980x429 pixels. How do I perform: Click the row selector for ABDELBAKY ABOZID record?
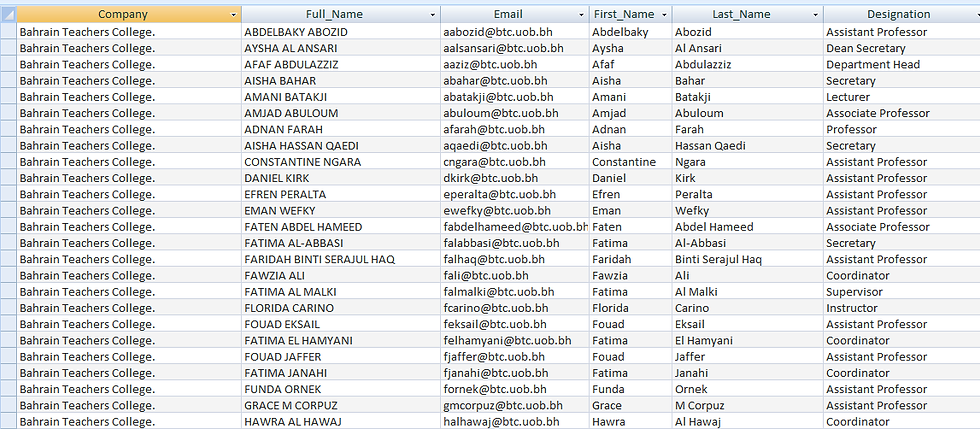[8, 32]
